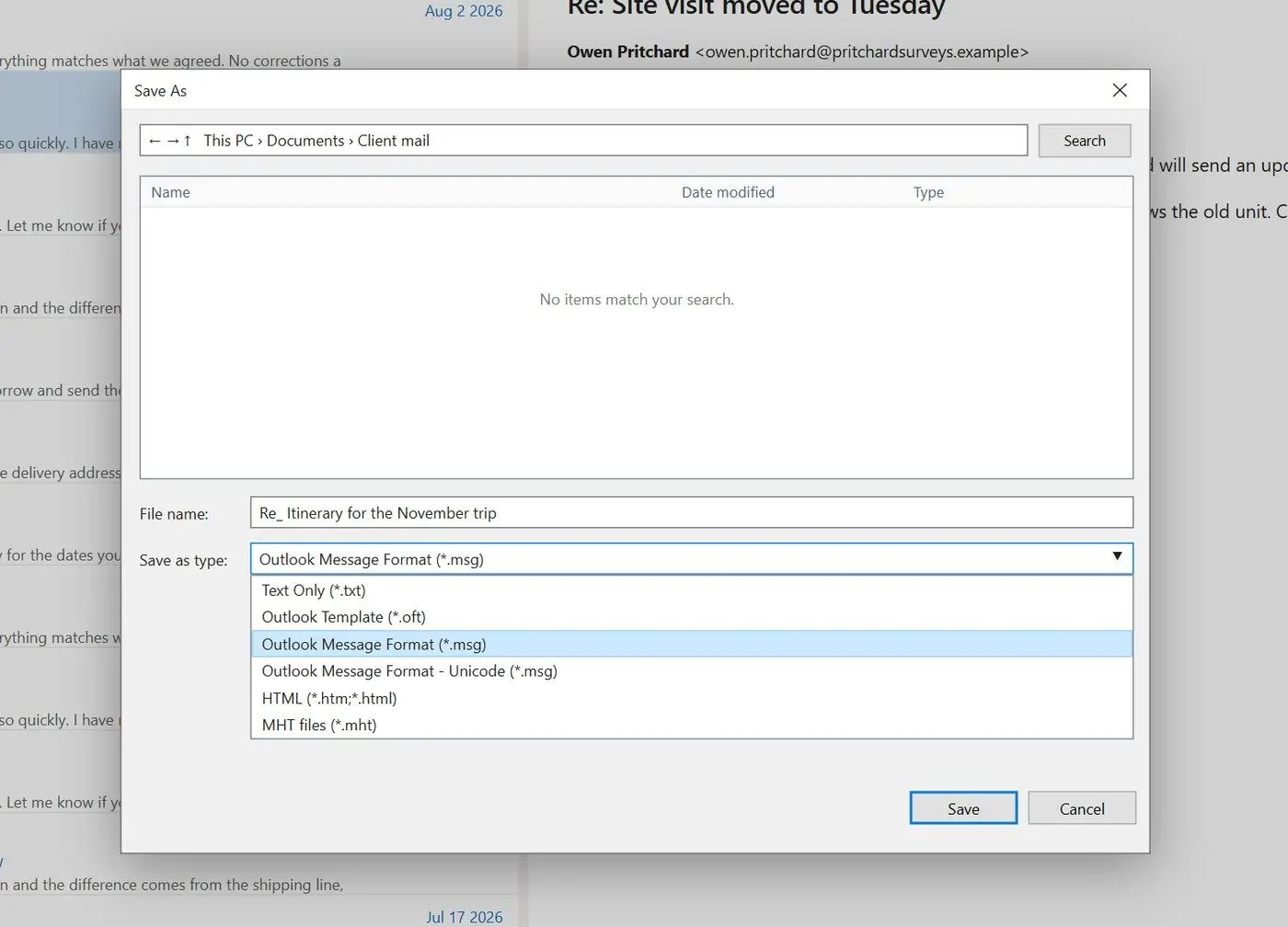Click This PC in the breadcrumb path
This screenshot has height=927, width=1288.
[228, 141]
